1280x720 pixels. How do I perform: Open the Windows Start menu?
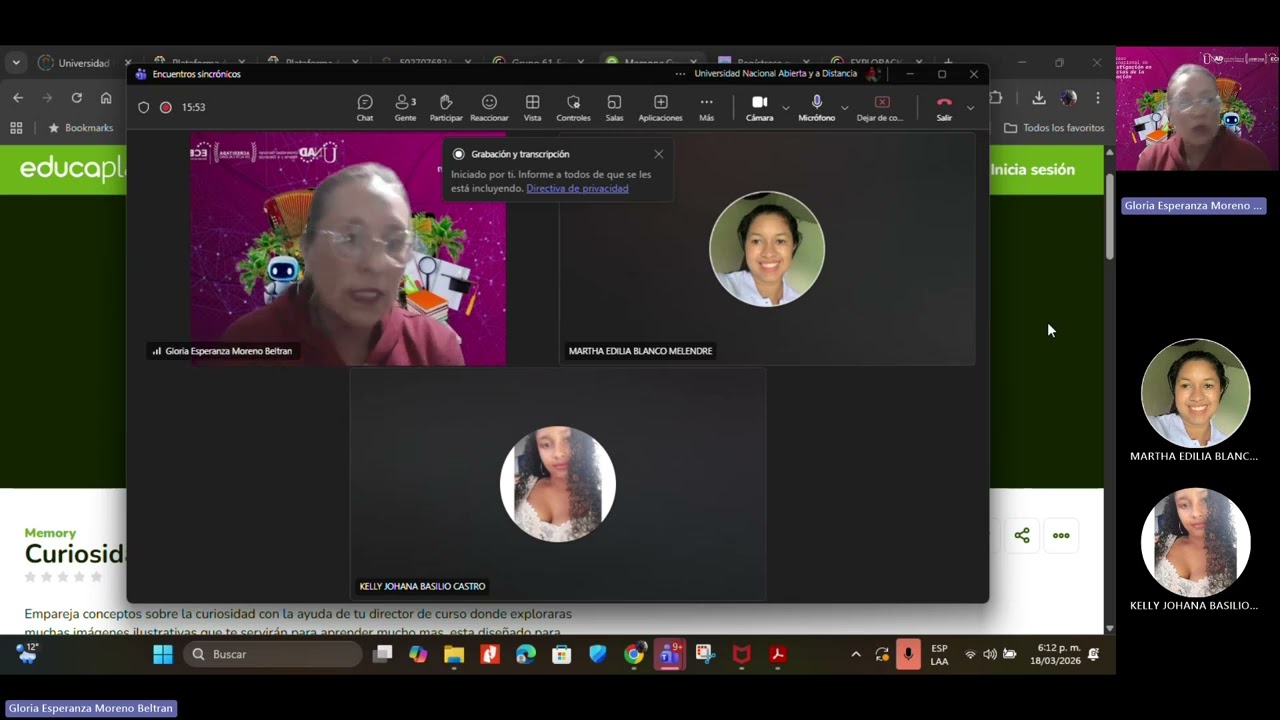pos(163,654)
